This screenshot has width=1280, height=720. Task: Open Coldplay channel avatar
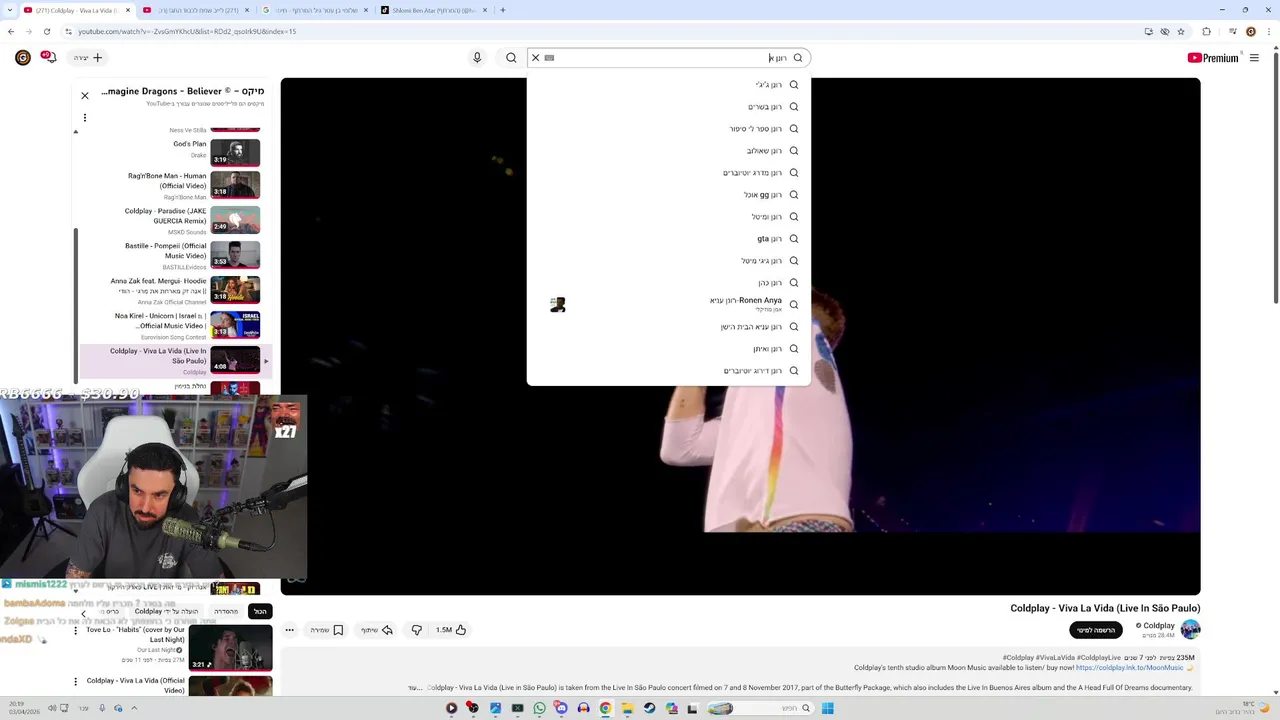point(1190,629)
